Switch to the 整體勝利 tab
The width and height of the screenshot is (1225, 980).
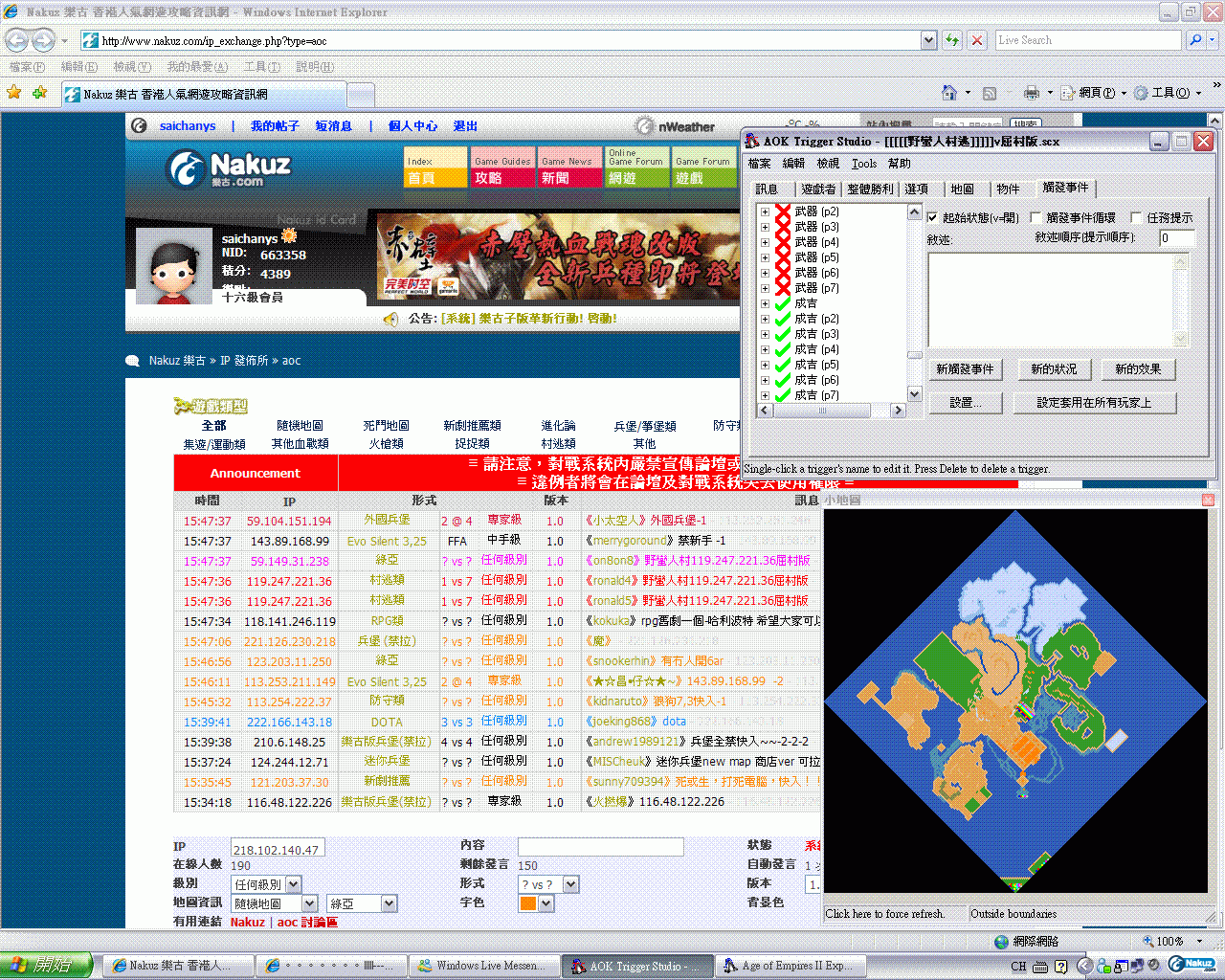[x=870, y=189]
